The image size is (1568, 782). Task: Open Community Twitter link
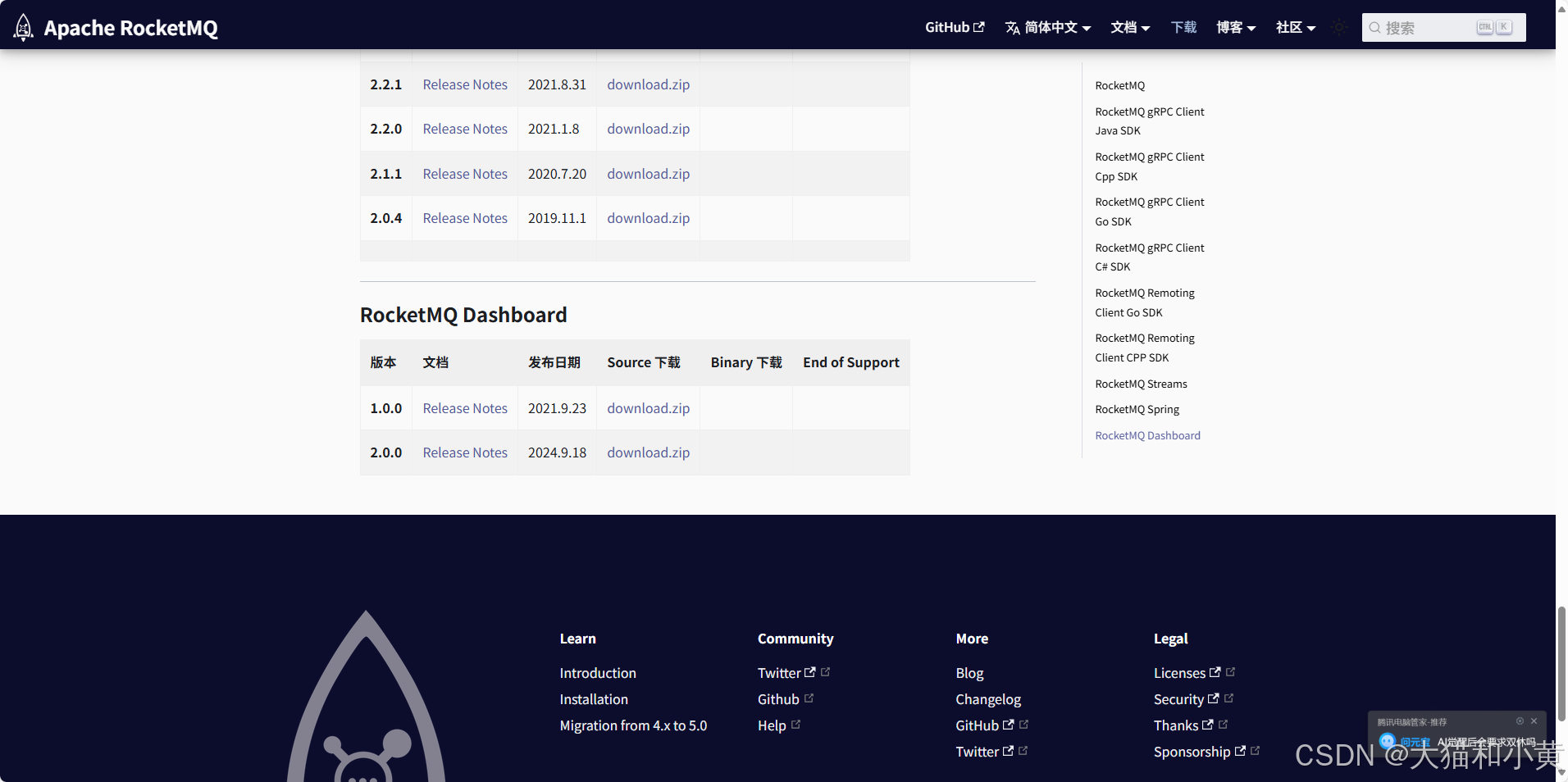pyautogui.click(x=786, y=673)
